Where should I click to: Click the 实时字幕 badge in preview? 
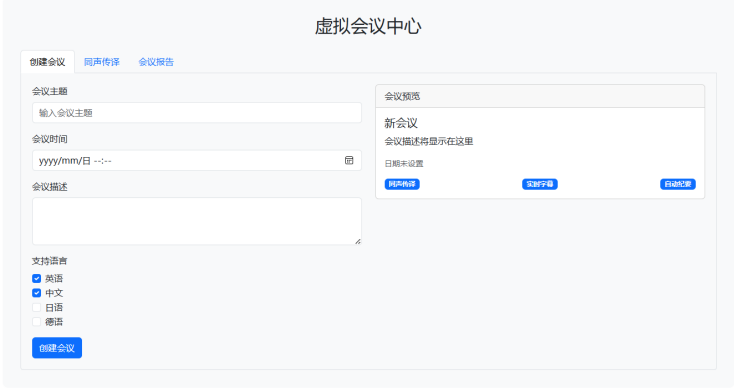pos(540,184)
